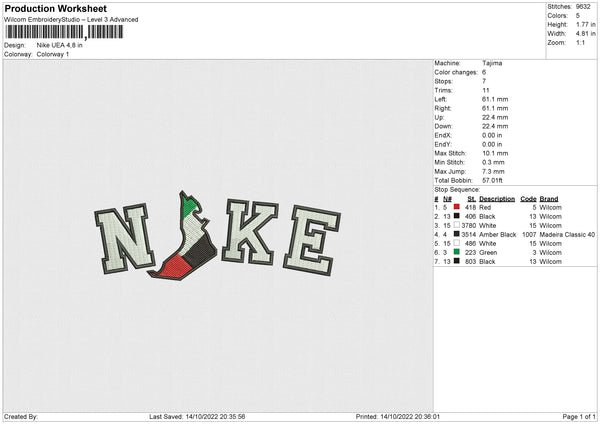Click the Stitches value 9632
The width and height of the screenshot is (600, 424).
coord(583,7)
